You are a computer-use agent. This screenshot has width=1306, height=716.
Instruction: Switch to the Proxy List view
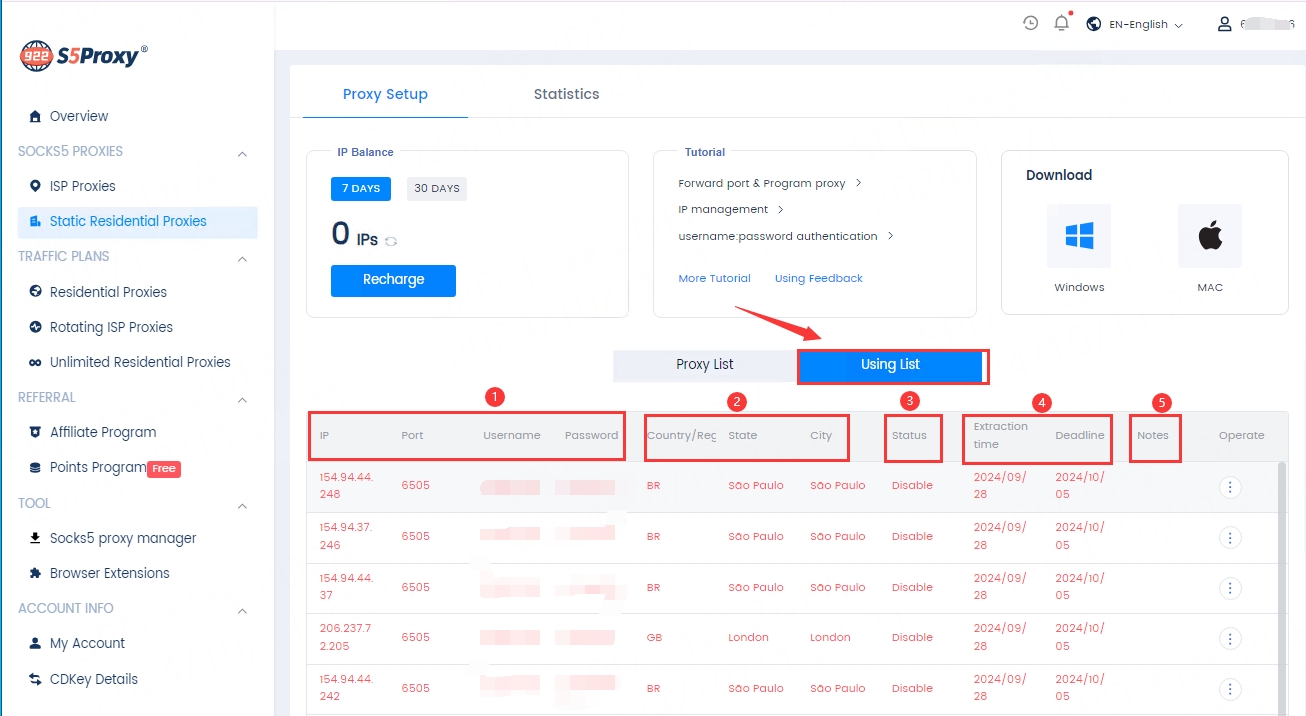705,365
